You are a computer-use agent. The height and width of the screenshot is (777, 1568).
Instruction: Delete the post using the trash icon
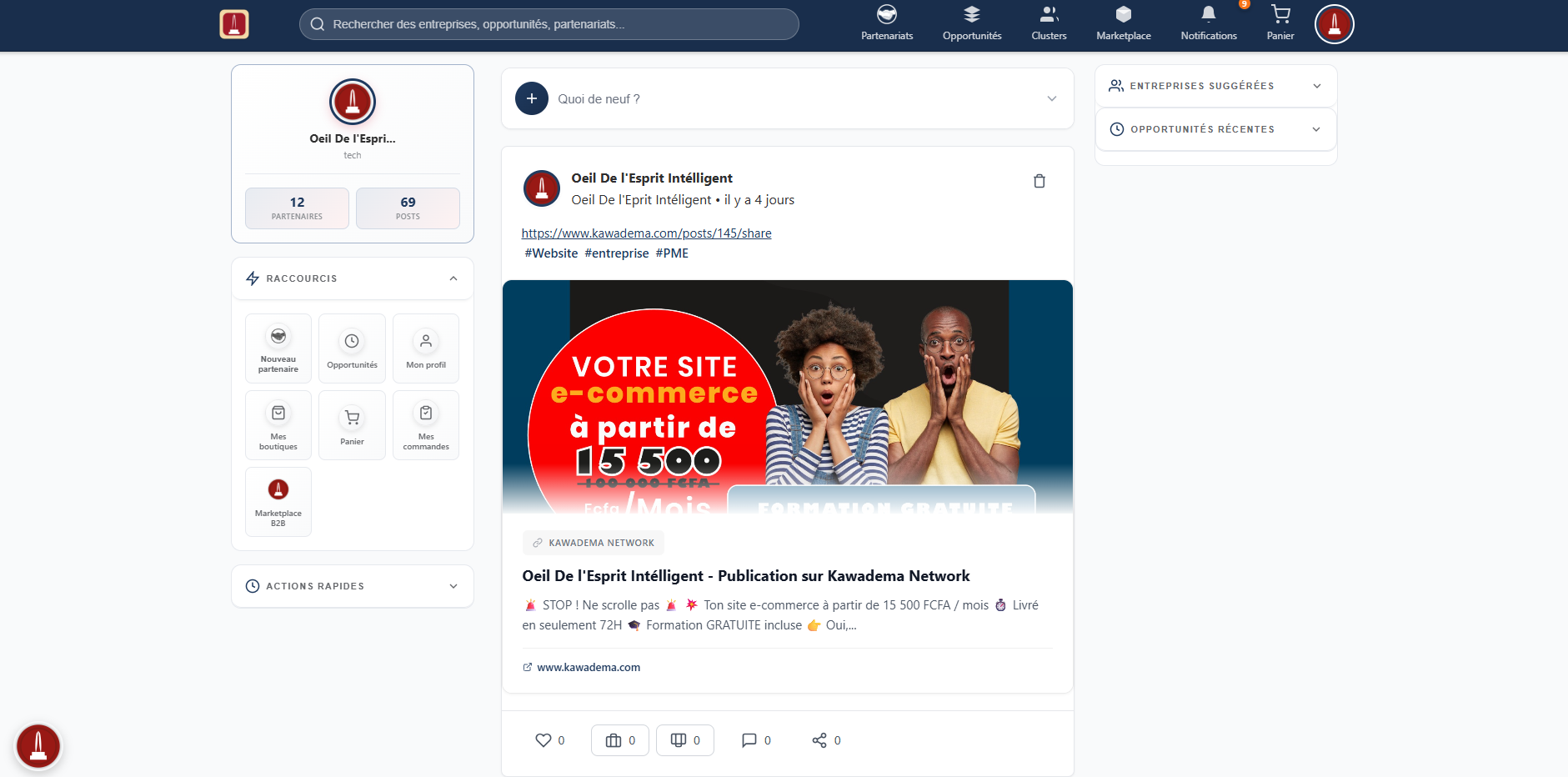point(1039,181)
